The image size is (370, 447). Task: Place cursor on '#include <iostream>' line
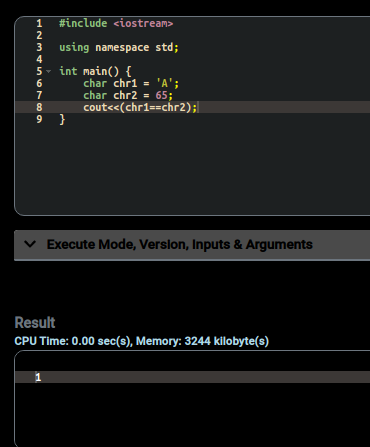tap(116, 23)
